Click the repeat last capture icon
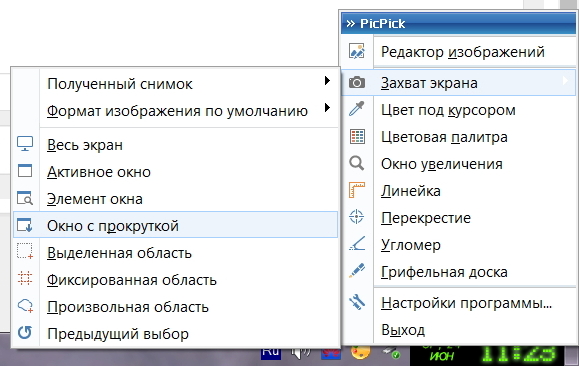Image resolution: width=579 pixels, height=366 pixels. (25, 332)
